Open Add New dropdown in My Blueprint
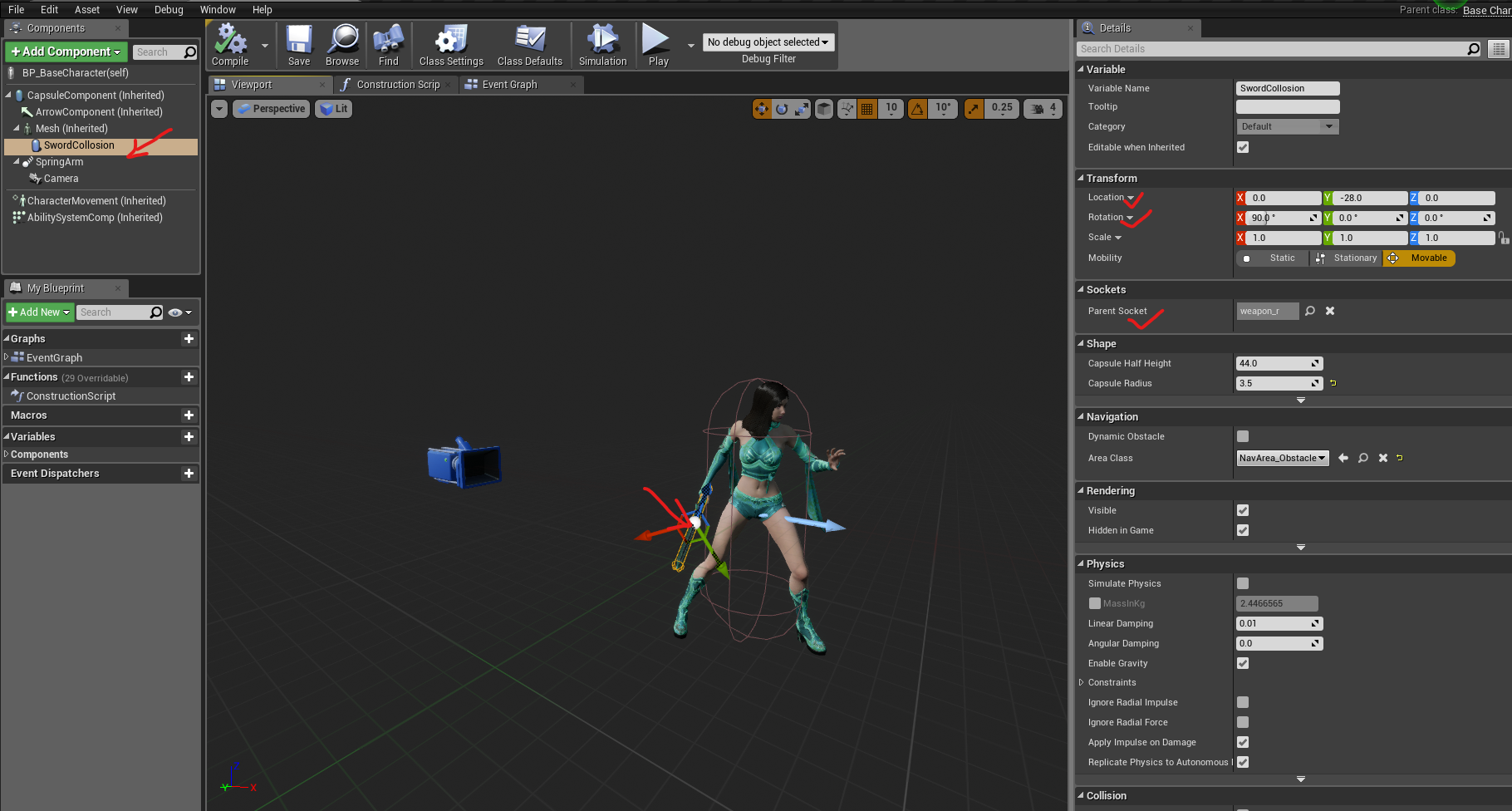The width and height of the screenshot is (1512, 811). [40, 312]
